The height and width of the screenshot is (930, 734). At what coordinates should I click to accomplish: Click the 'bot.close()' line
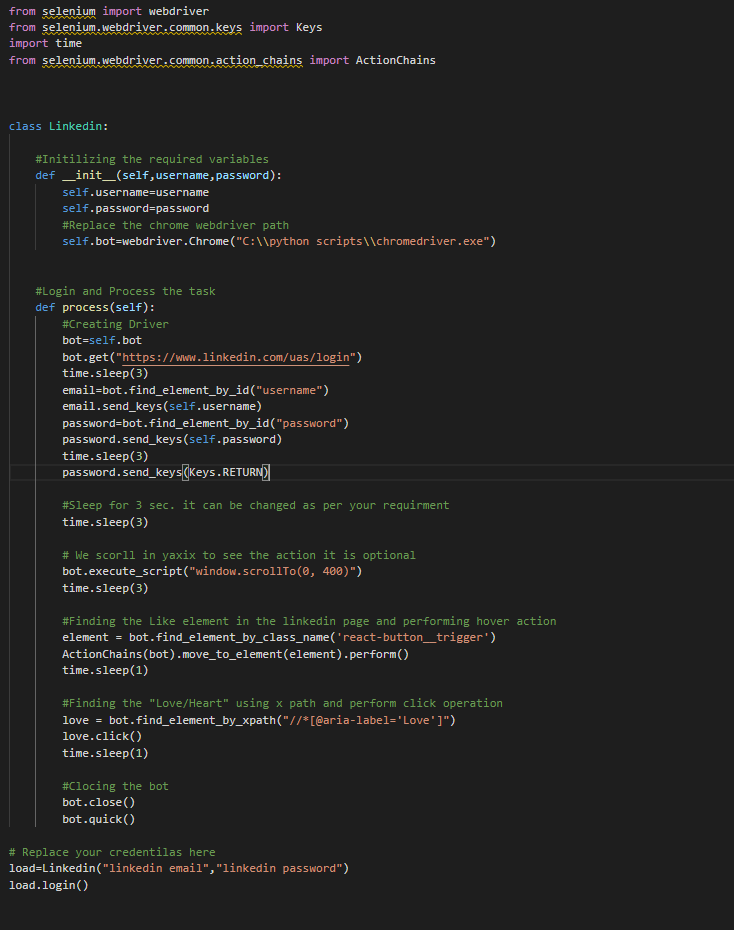[x=98, y=802]
